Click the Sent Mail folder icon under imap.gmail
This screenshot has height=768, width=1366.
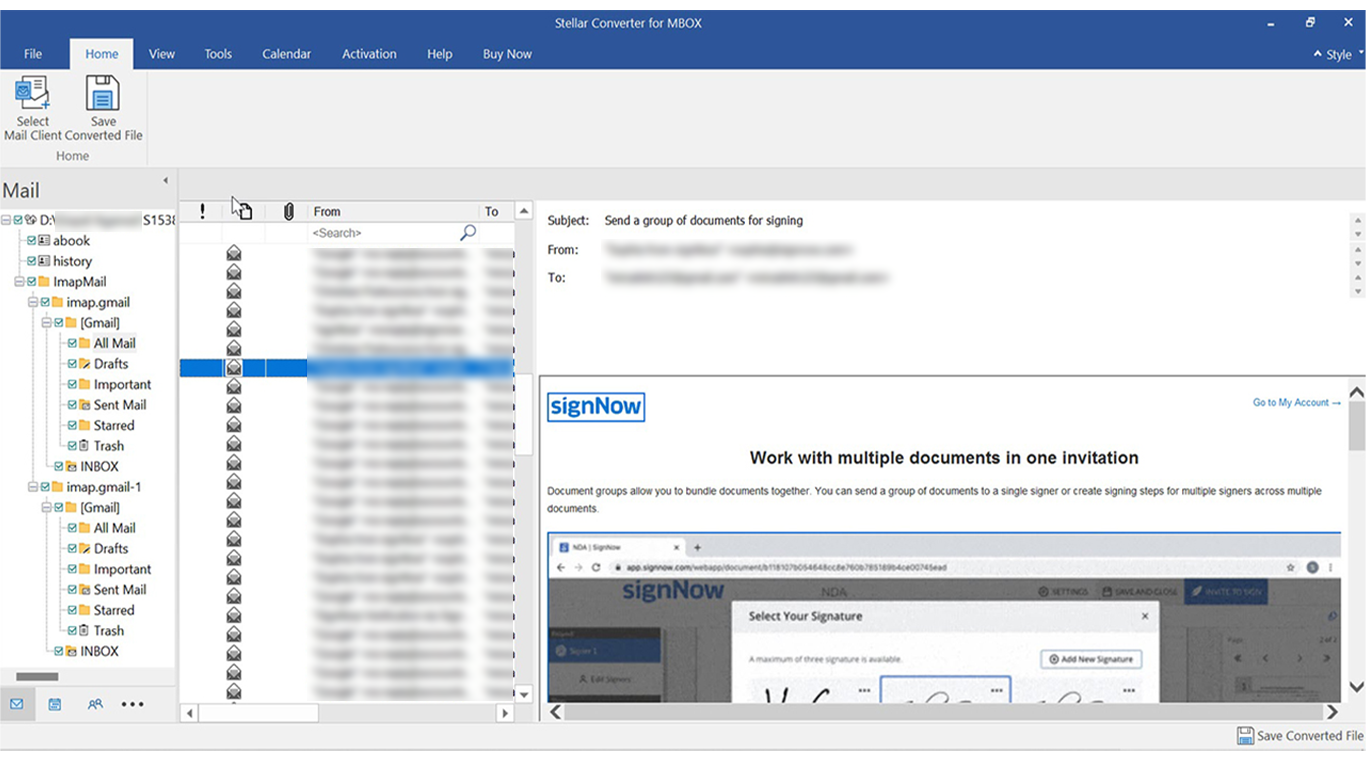(85, 405)
